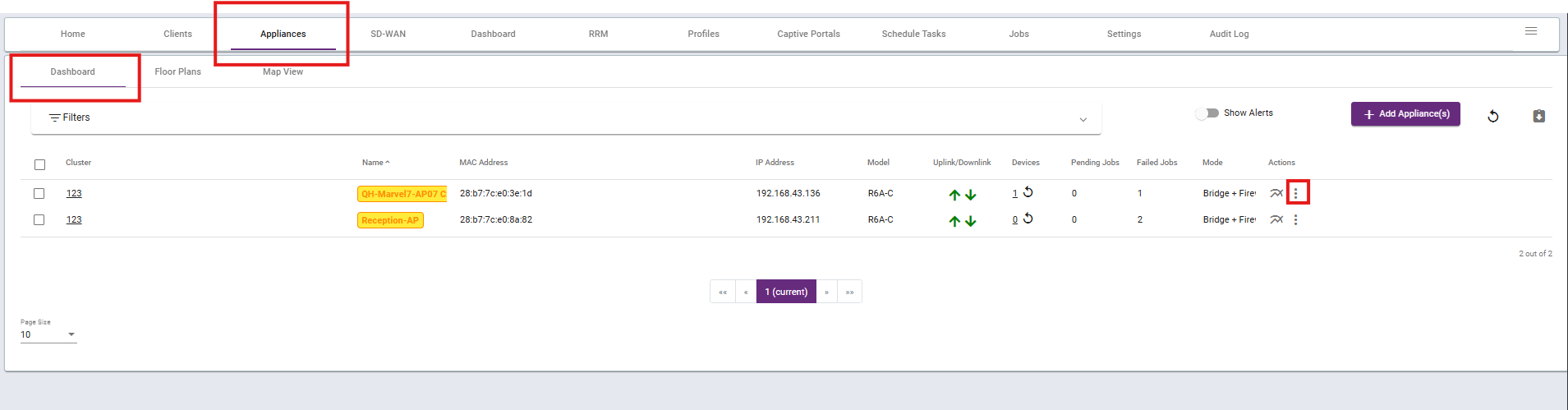Go to the RRM tab
Image resolution: width=1568 pixels, height=410 pixels.
point(599,34)
